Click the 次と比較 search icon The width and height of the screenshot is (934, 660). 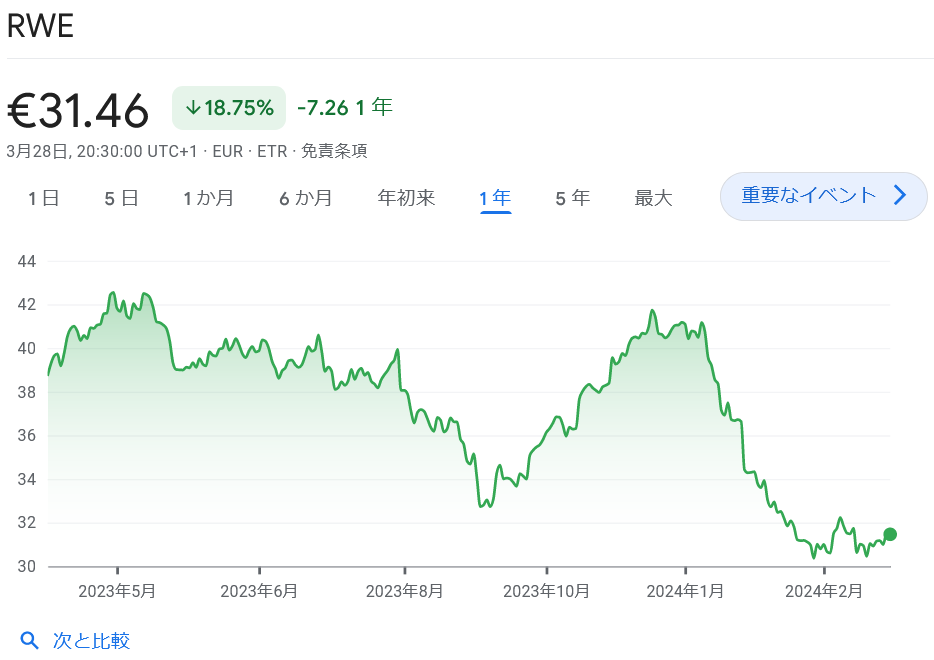point(30,639)
